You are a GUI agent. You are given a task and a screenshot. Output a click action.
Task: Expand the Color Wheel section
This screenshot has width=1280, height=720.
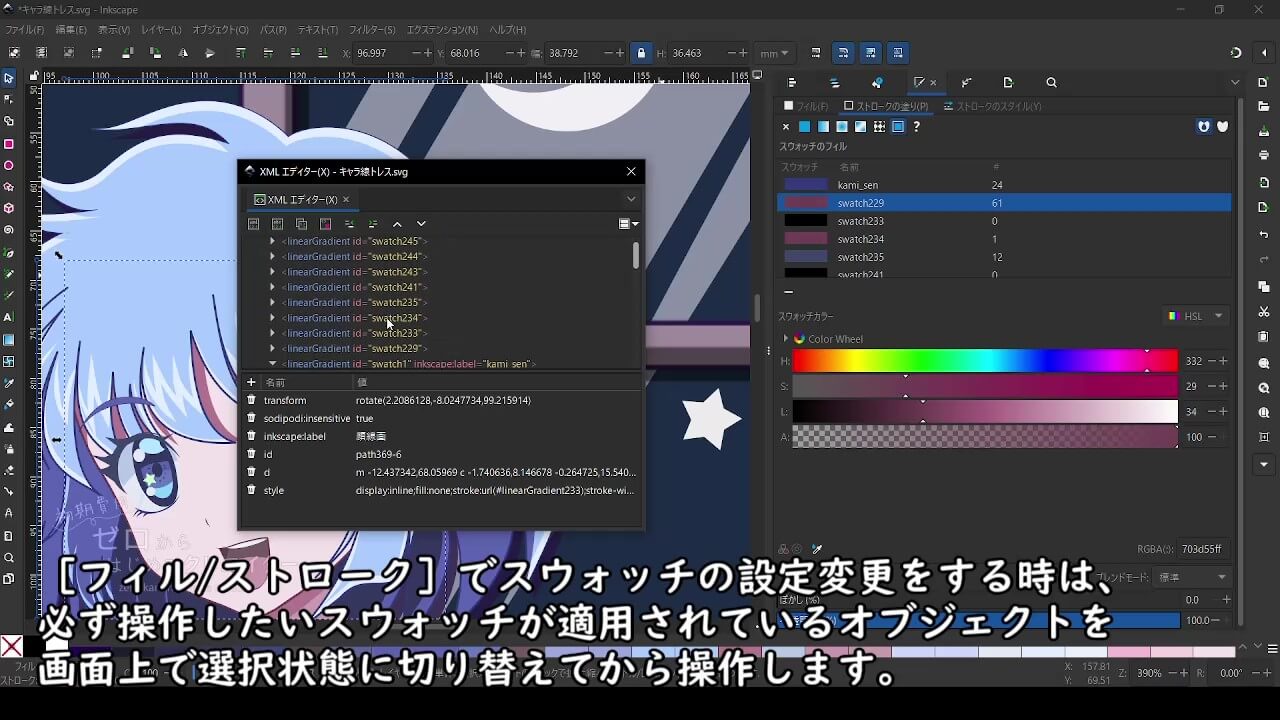pyautogui.click(x=785, y=339)
